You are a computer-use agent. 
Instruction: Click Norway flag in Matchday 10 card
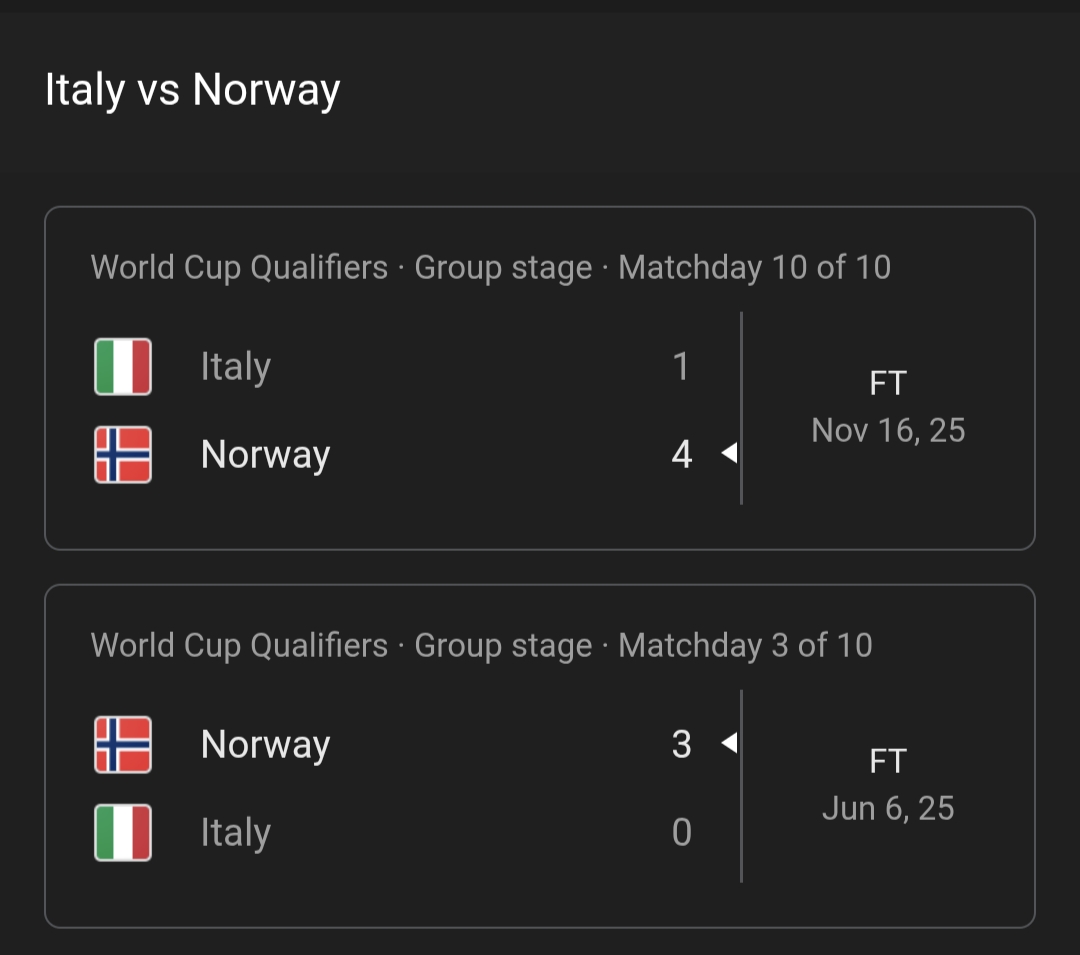click(123, 455)
